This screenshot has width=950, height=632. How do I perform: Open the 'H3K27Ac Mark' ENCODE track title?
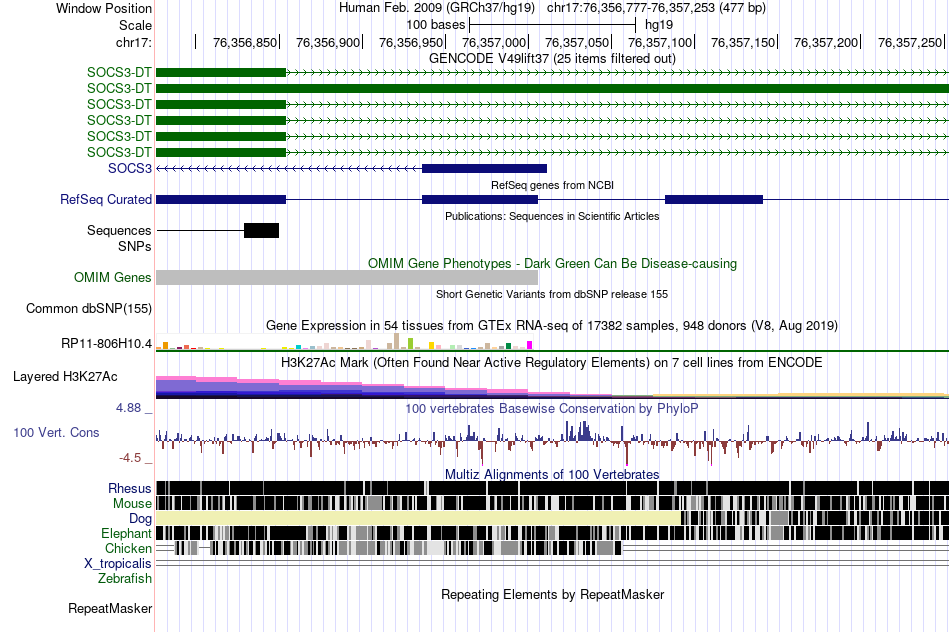(552, 362)
